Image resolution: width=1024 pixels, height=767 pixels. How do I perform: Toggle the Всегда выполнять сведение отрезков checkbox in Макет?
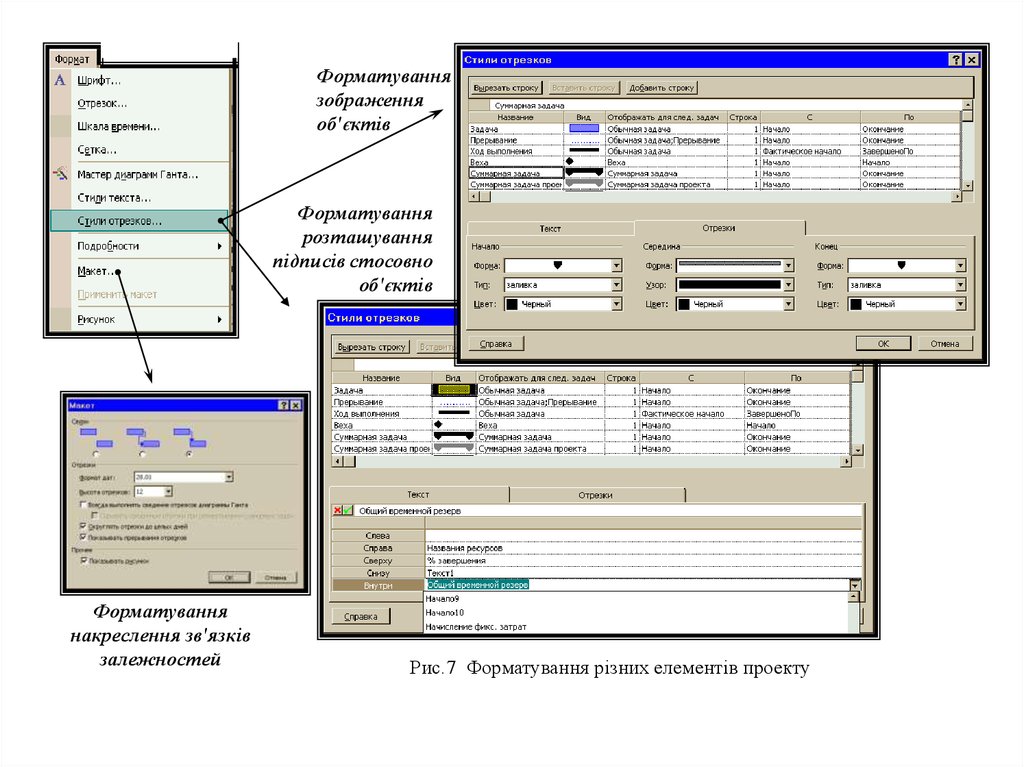pos(84,505)
